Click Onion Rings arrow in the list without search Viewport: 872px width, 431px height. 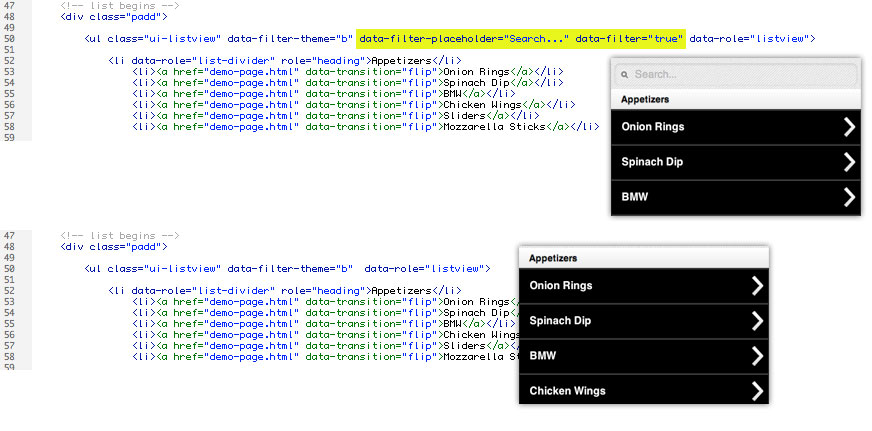[757, 285]
